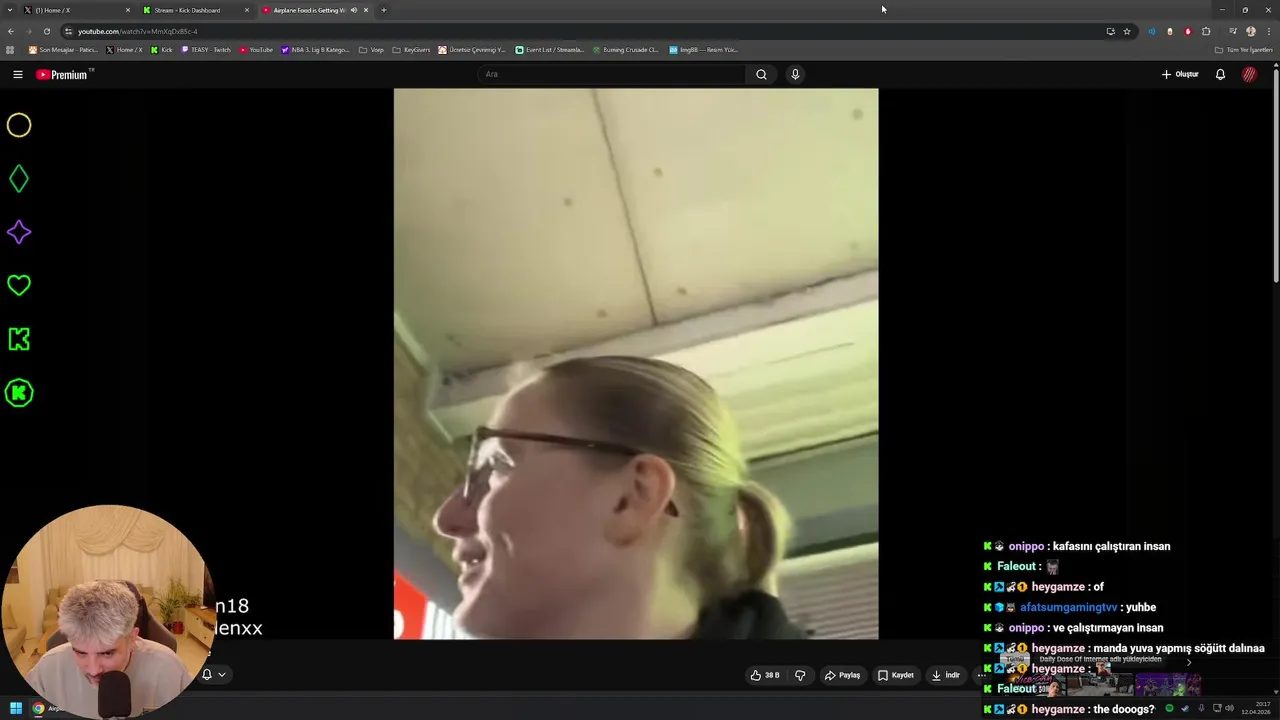Open the 'Burning Crusade Cl...' bookmark
Screen dimensions: 1280x720
pyautogui.click(x=626, y=49)
